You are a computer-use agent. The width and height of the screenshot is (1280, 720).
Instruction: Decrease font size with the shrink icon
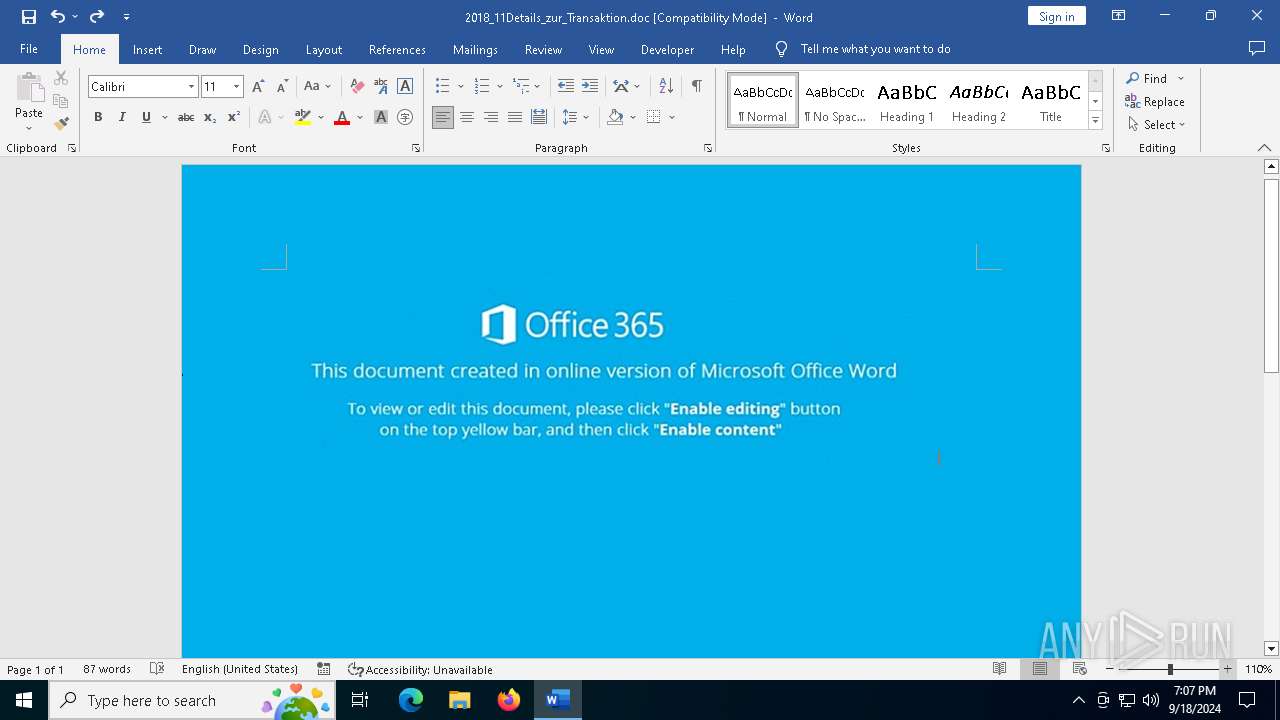282,87
